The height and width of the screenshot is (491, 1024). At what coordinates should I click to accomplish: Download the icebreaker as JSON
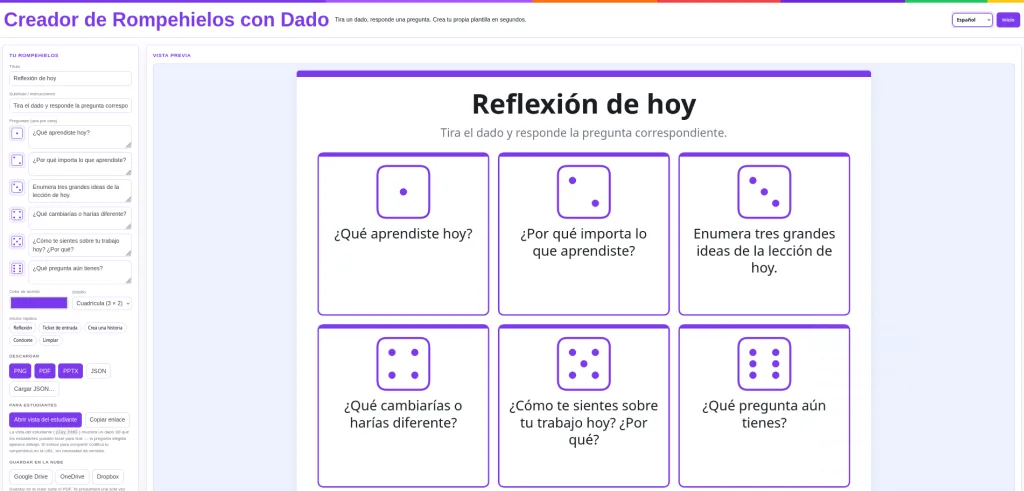(x=98, y=371)
